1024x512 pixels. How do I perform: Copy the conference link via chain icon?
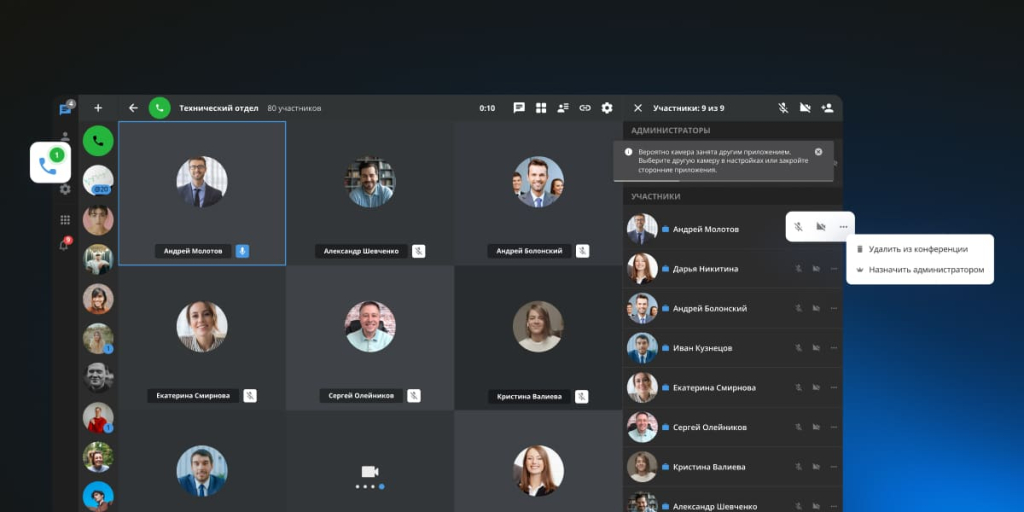pos(585,108)
